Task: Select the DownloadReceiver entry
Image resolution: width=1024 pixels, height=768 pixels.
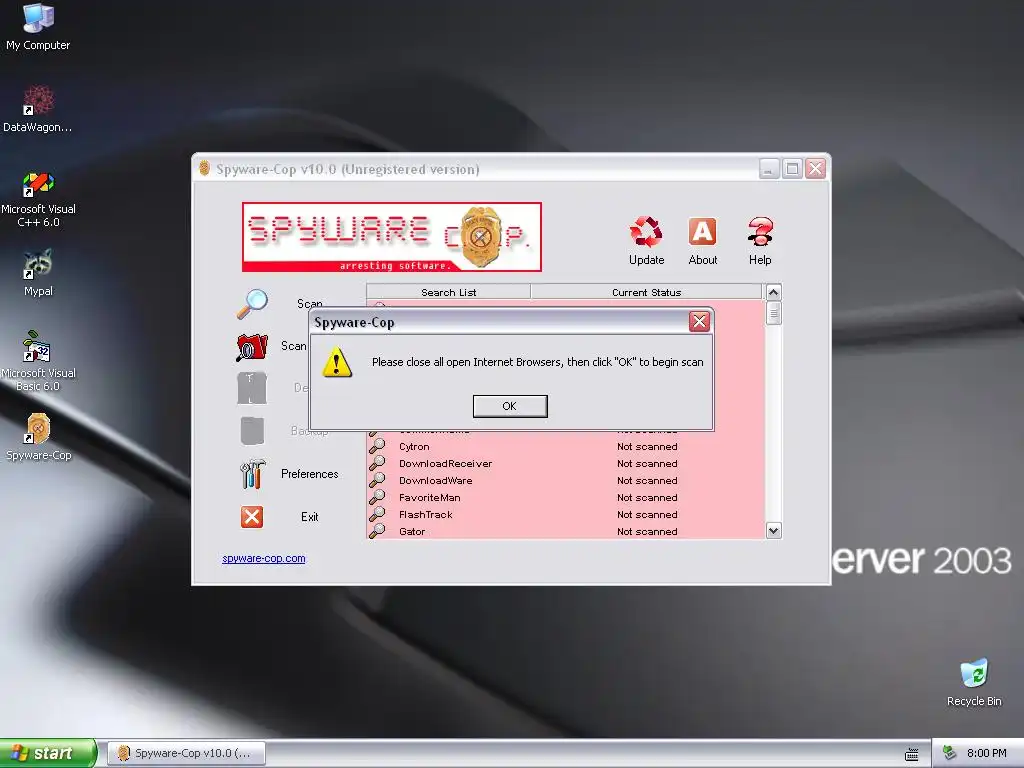Action: click(x=566, y=464)
